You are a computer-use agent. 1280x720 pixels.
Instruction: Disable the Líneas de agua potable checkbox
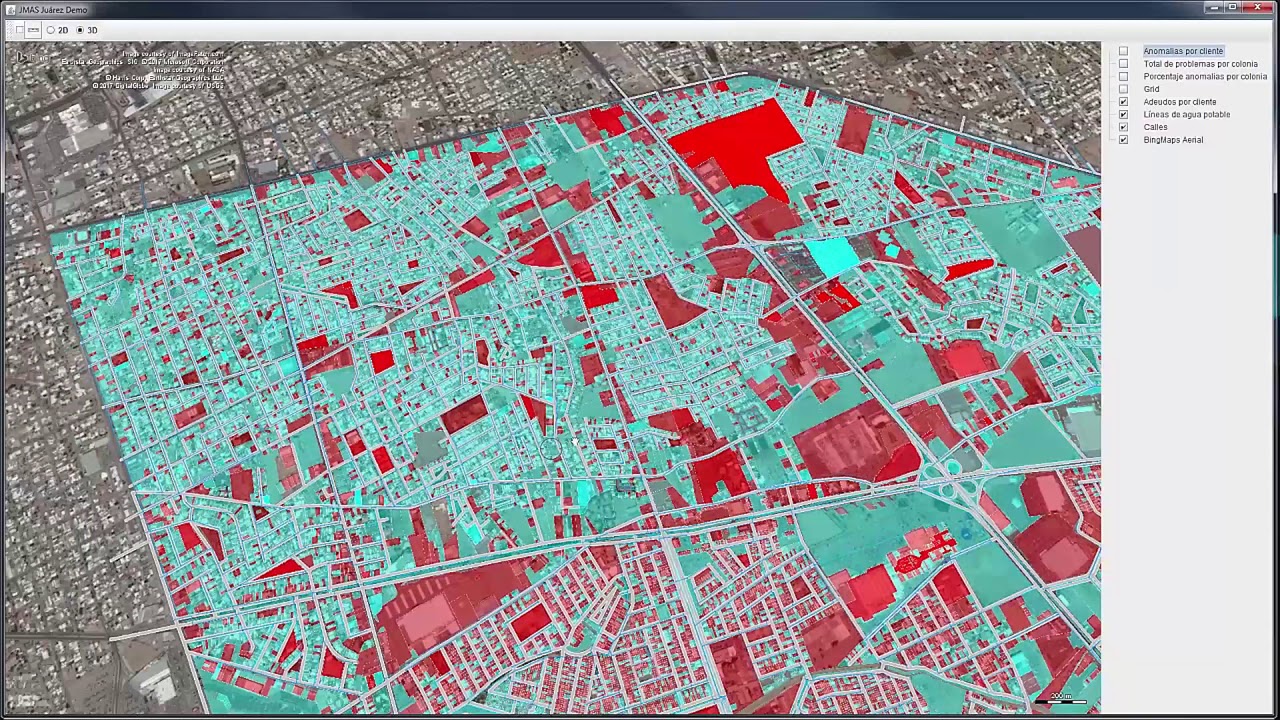coord(1123,114)
